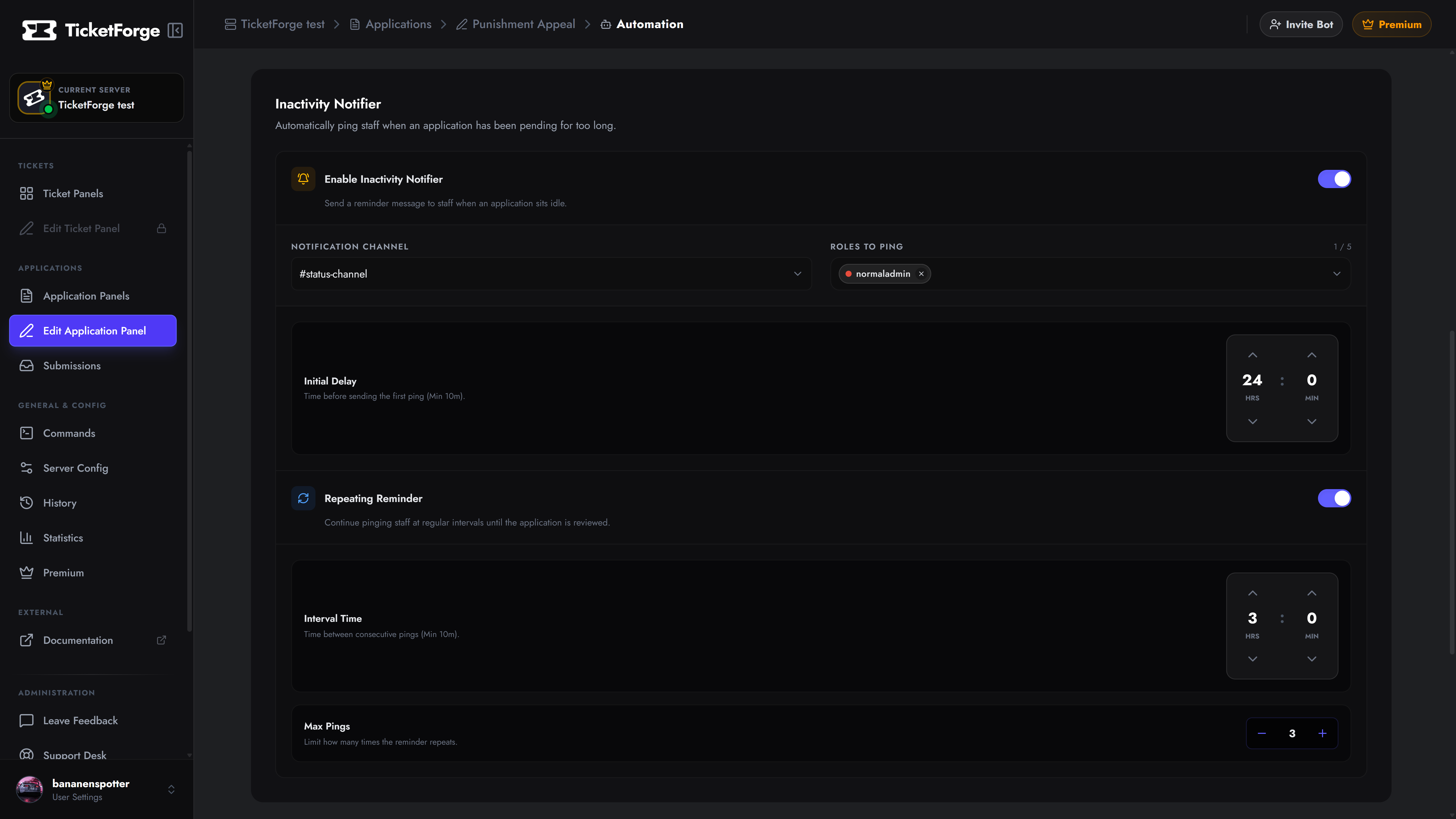Go to Applications breadcrumb
The width and height of the screenshot is (1456, 819).
point(391,24)
